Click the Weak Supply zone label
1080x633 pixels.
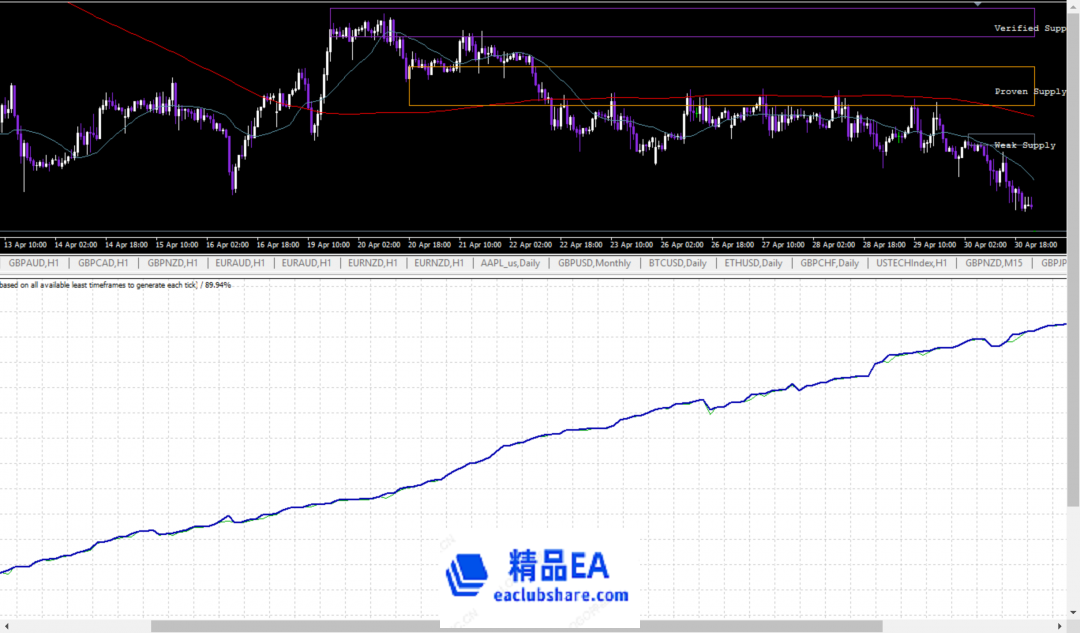[1024, 146]
